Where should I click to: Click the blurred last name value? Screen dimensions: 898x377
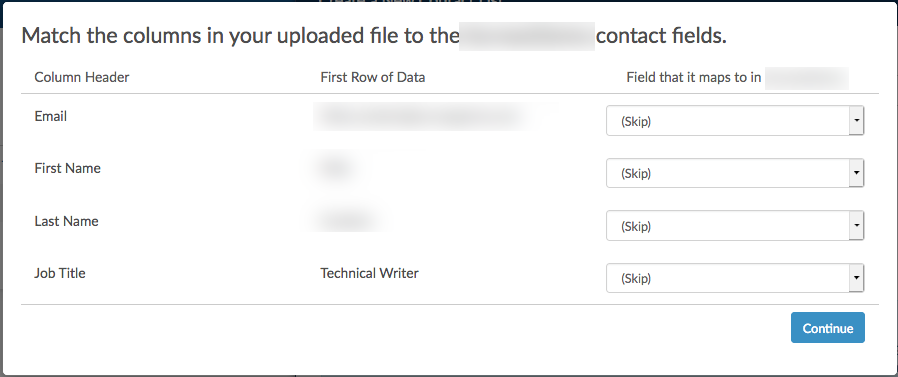347,221
